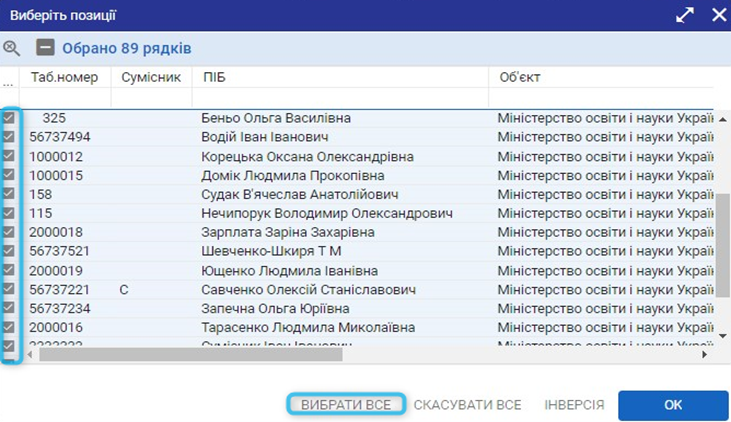The height and width of the screenshot is (422, 731).
Task: Uncheck the row for Беньо Ольга Василівна
Action: (x=10, y=118)
